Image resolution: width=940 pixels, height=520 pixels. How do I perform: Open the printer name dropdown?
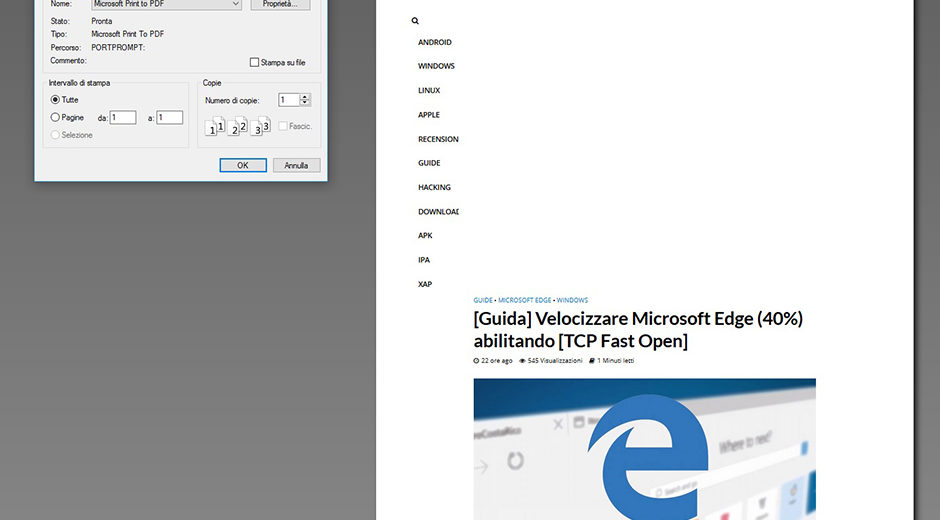(x=167, y=4)
